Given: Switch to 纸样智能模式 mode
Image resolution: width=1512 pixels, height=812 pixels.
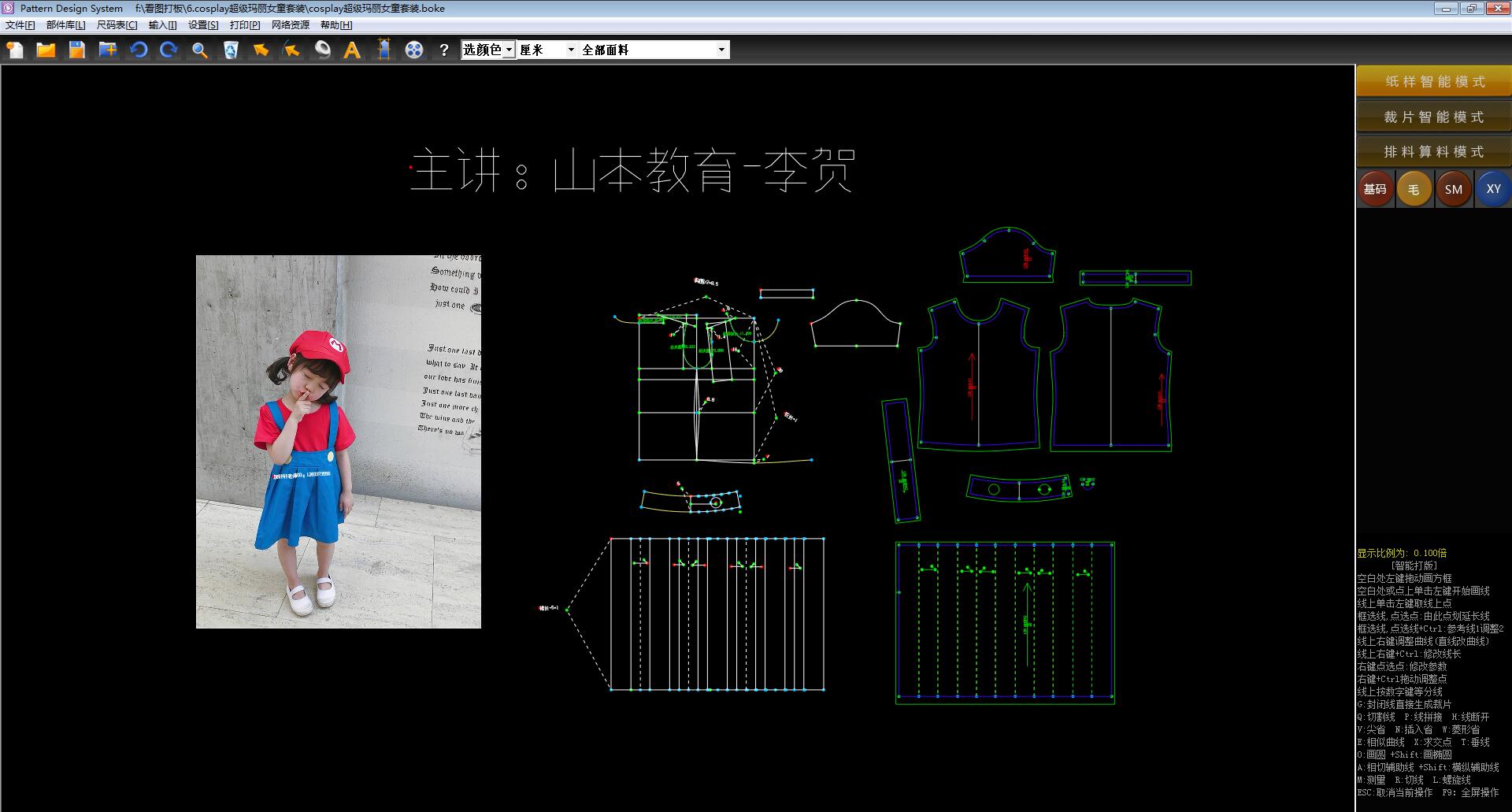Looking at the screenshot, I should [1434, 82].
